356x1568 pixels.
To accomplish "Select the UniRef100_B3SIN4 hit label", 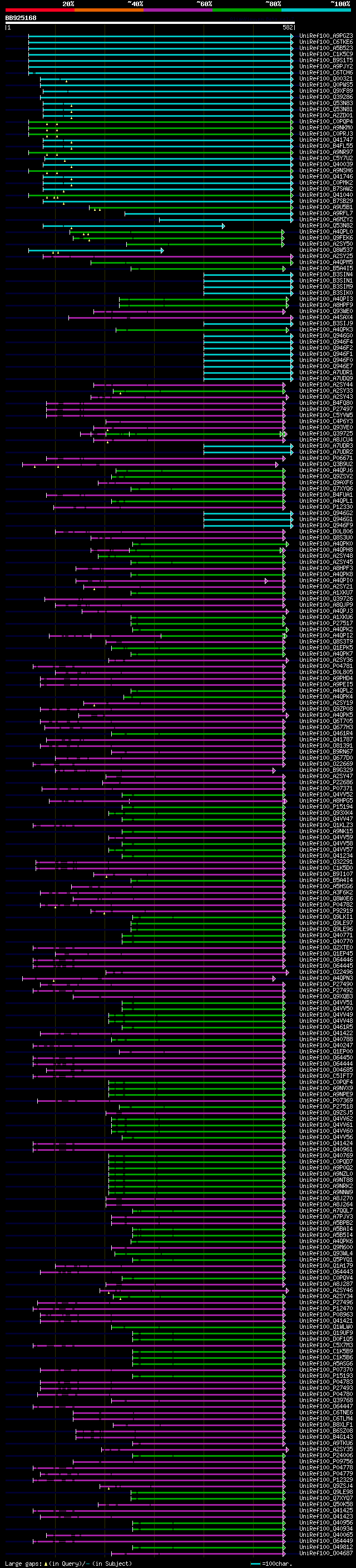I will (x=326, y=275).
